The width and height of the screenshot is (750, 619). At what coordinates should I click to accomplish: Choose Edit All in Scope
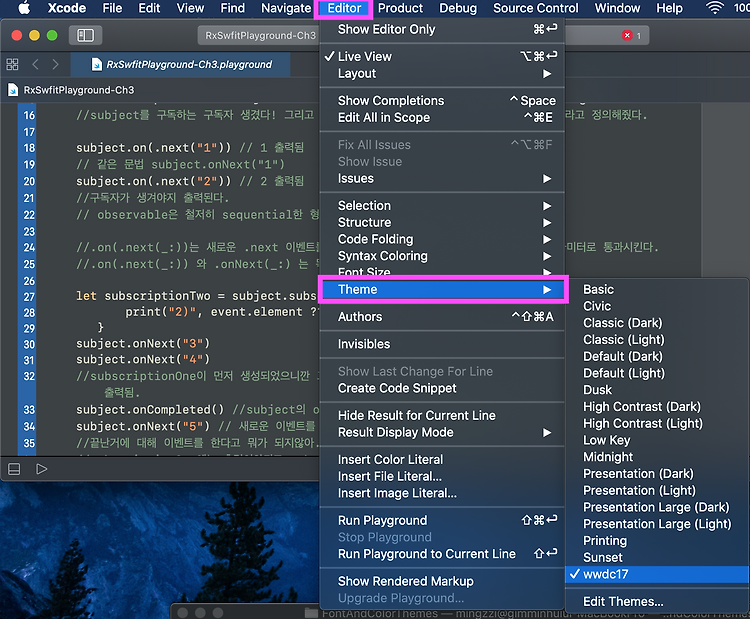coord(441,118)
